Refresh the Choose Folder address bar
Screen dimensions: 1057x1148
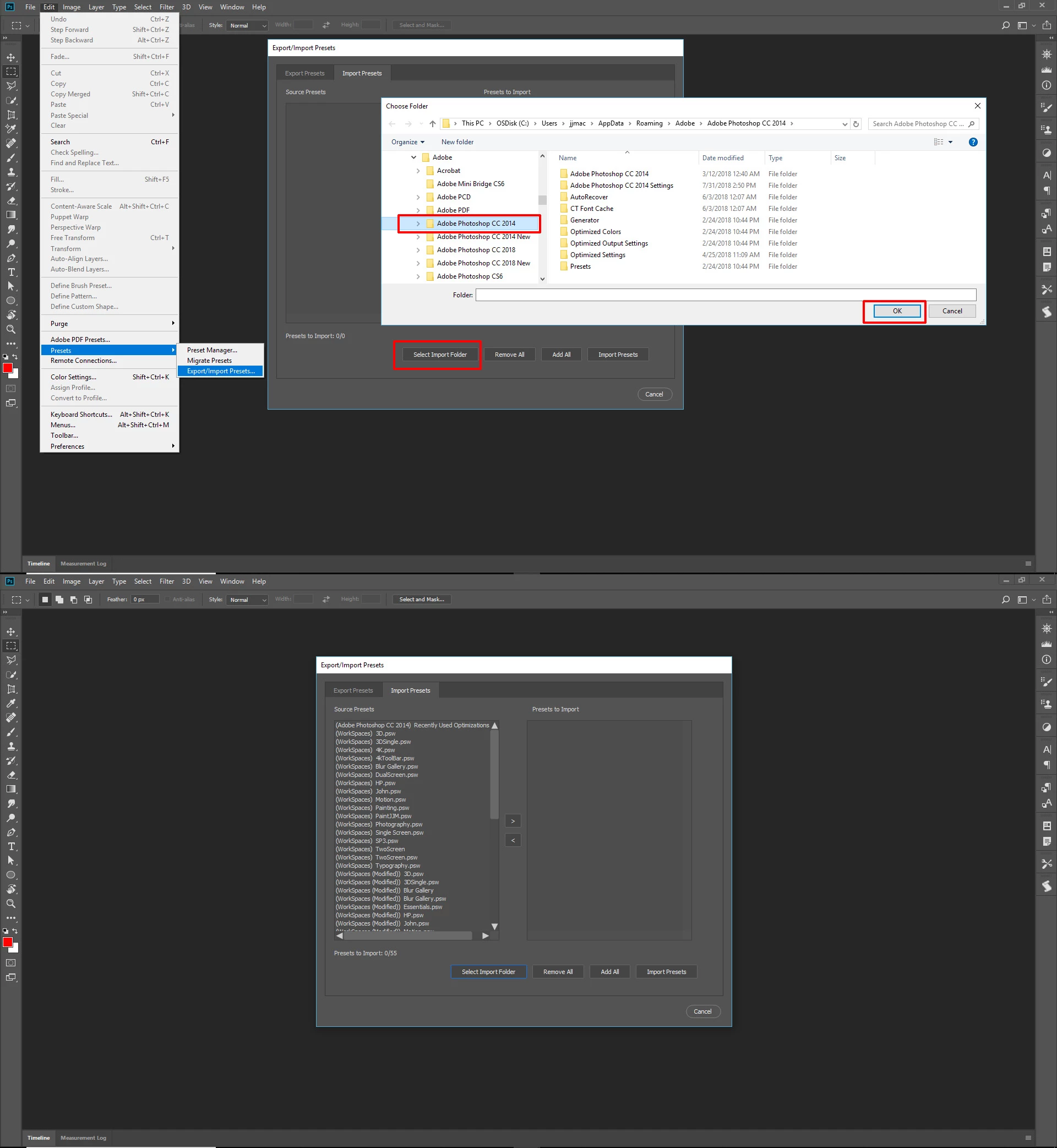(856, 123)
